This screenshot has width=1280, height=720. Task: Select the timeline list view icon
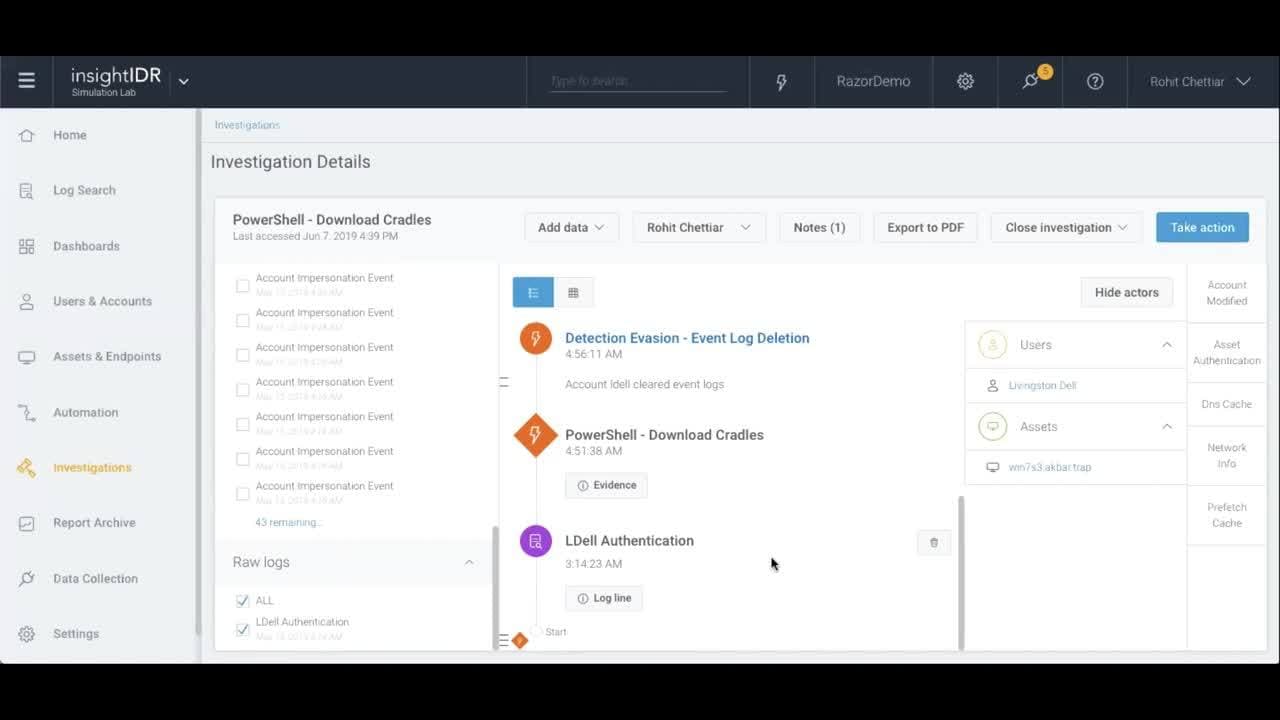[533, 292]
